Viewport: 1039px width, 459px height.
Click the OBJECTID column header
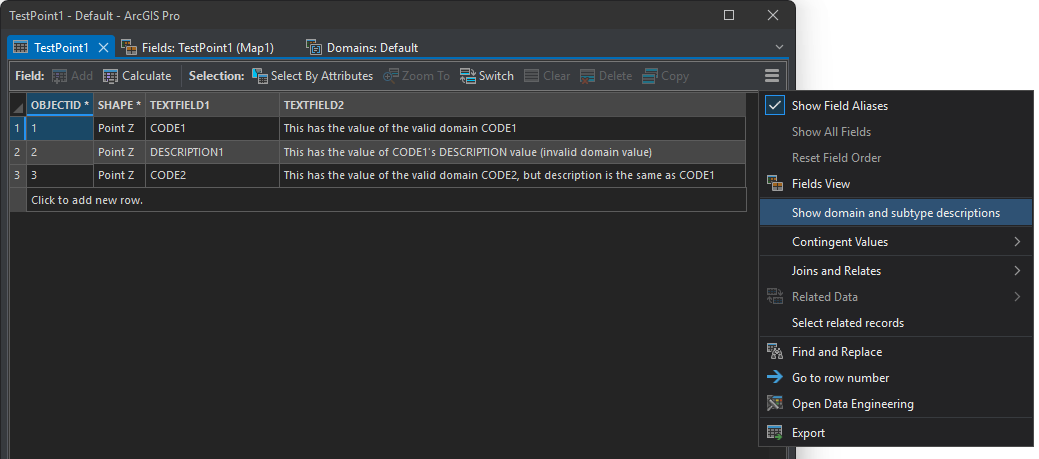tap(60, 105)
